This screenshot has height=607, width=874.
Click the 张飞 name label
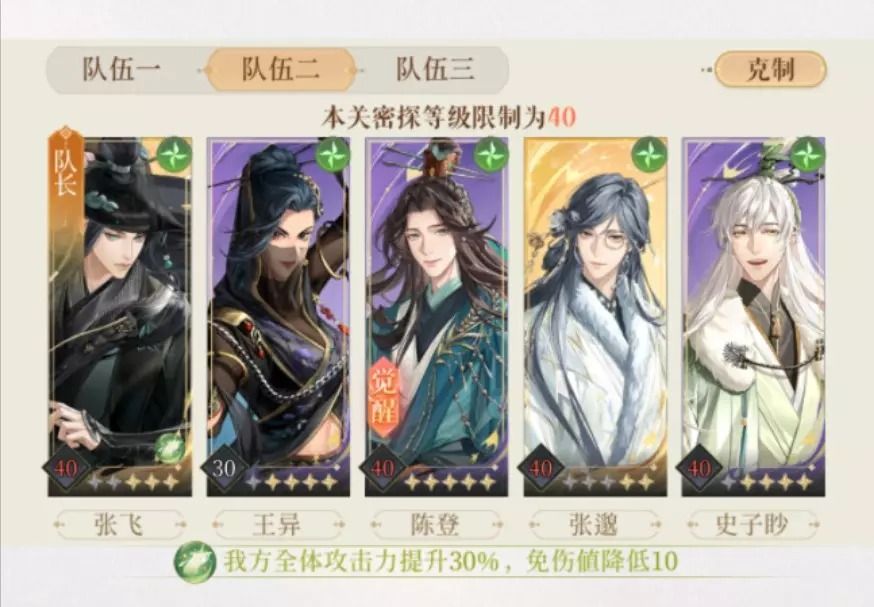pyautogui.click(x=119, y=525)
